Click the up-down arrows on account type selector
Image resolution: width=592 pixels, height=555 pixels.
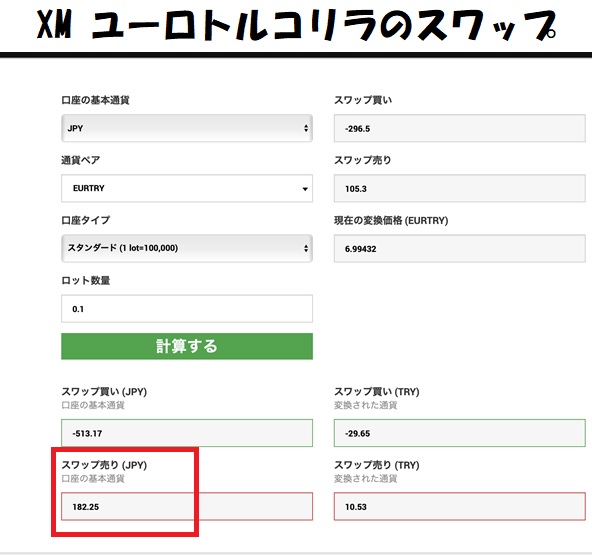305,248
